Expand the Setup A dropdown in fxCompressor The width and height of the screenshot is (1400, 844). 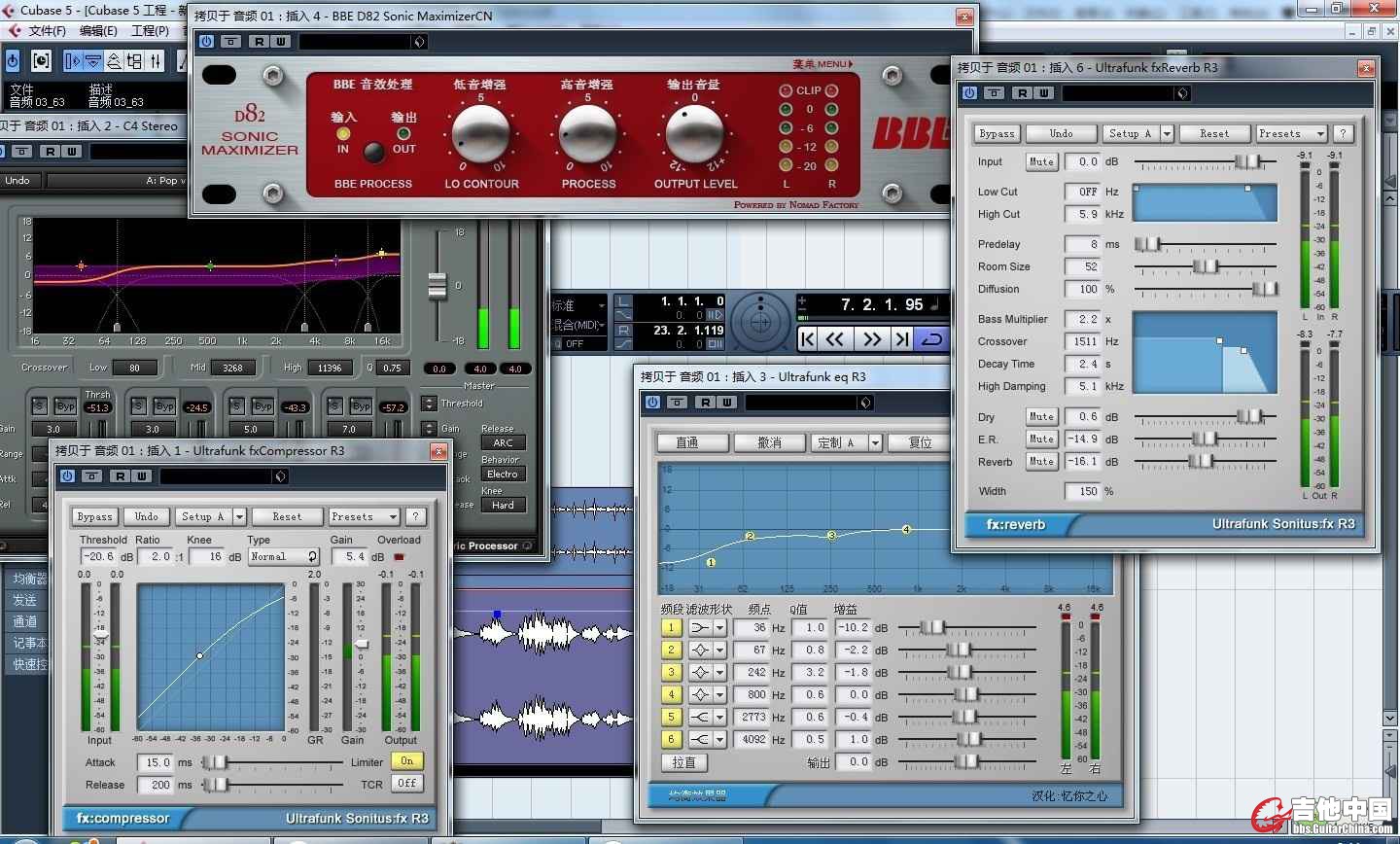(239, 516)
